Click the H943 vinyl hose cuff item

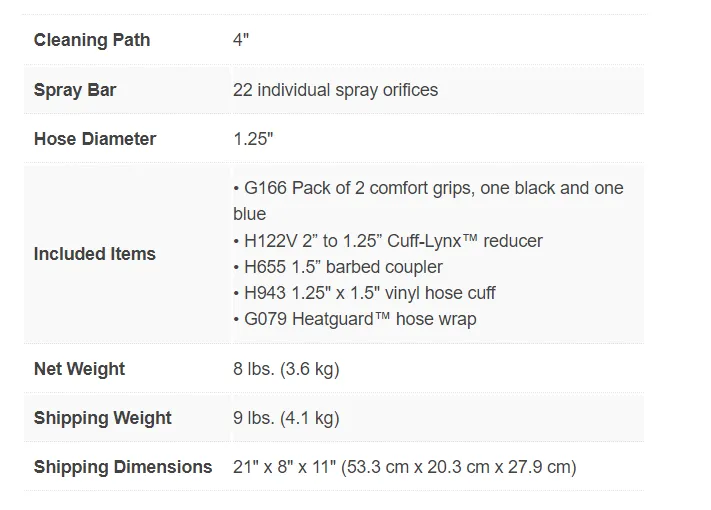coord(364,293)
